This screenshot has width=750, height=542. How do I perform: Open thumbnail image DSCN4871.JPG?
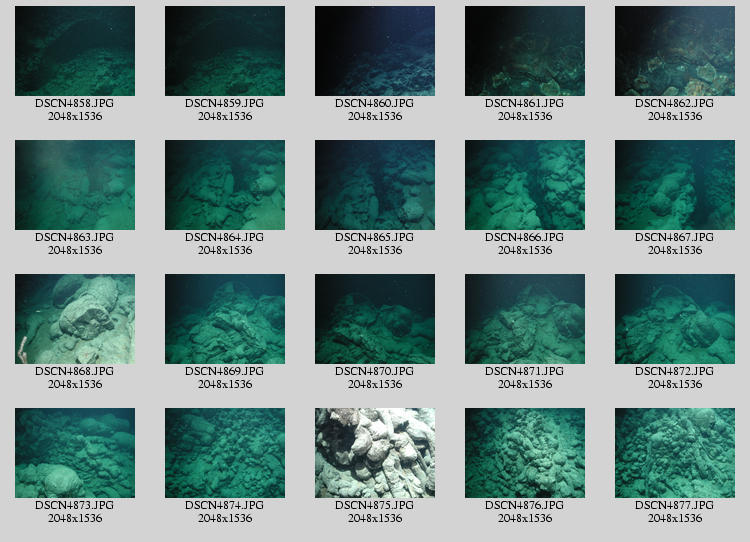coord(525,319)
